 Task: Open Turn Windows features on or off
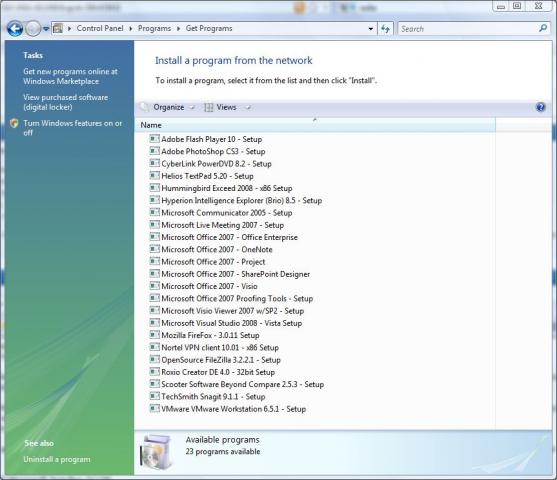click(72, 128)
